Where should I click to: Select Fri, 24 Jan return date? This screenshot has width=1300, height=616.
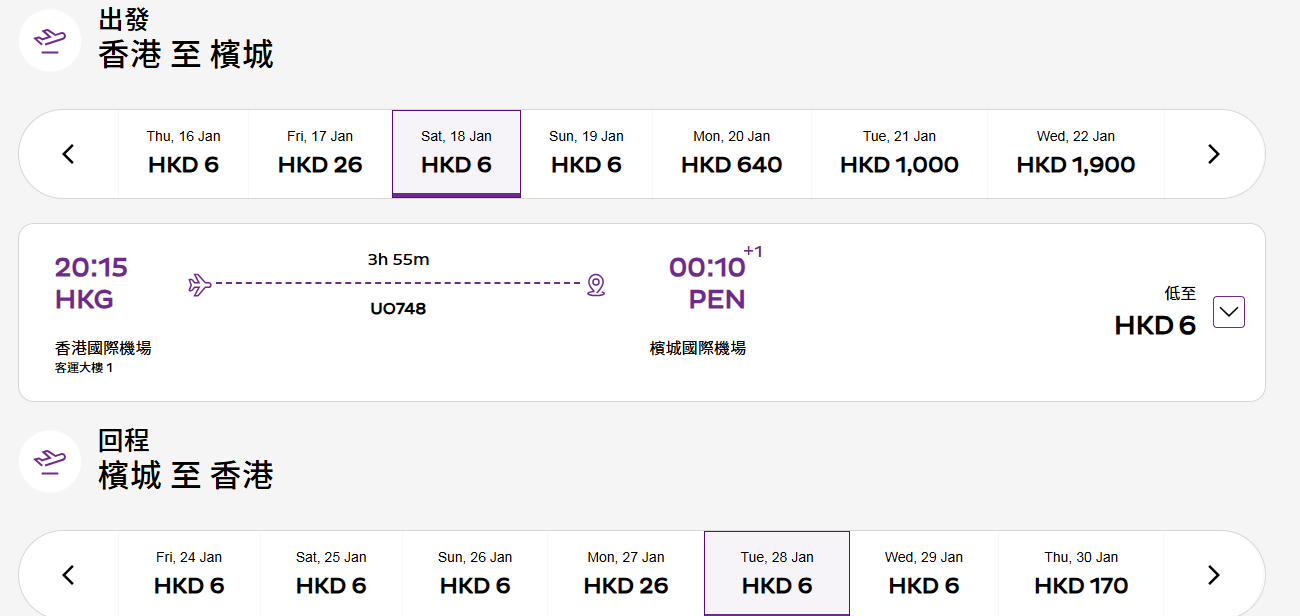coord(189,574)
